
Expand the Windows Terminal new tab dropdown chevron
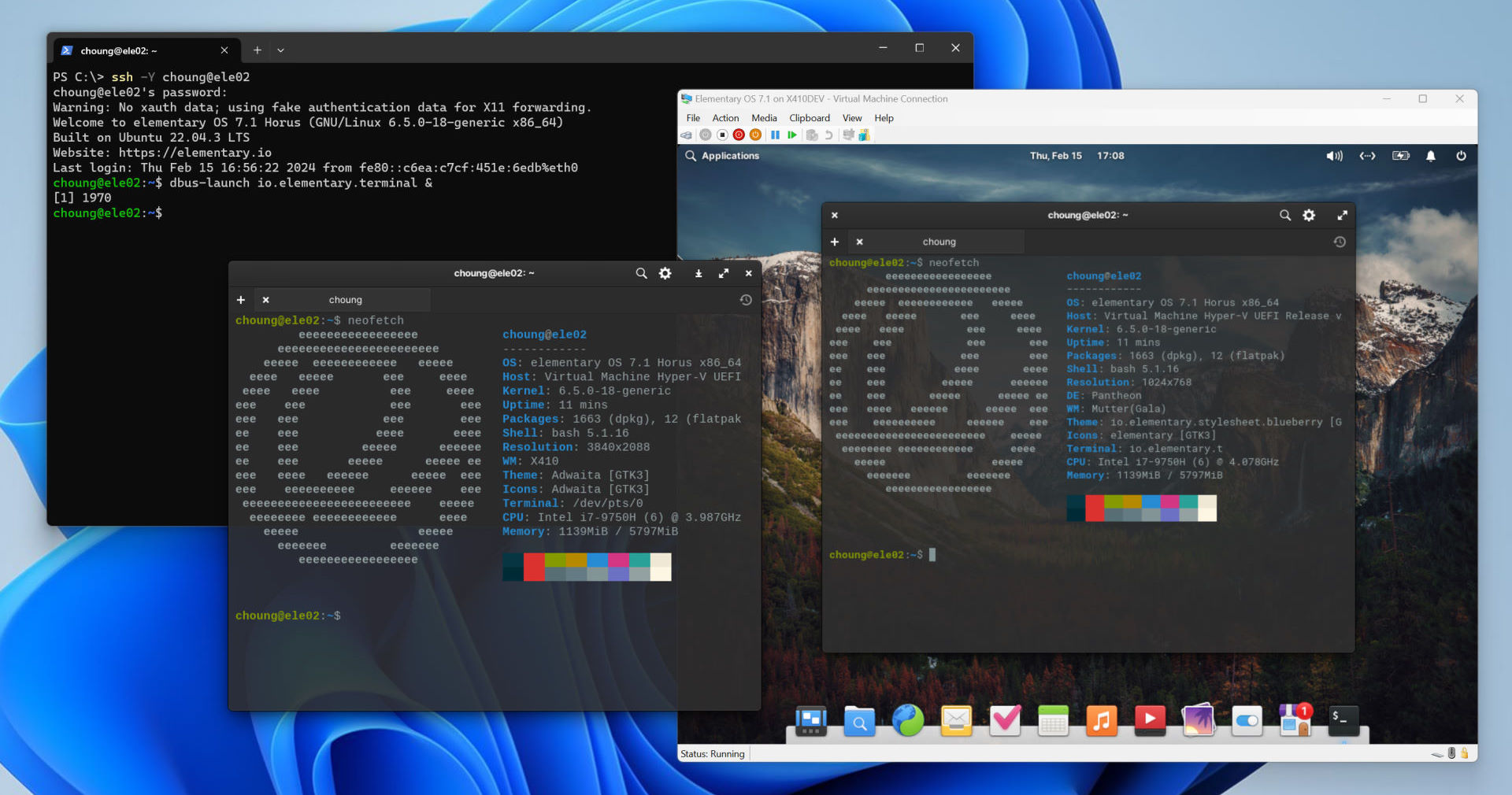(x=280, y=50)
